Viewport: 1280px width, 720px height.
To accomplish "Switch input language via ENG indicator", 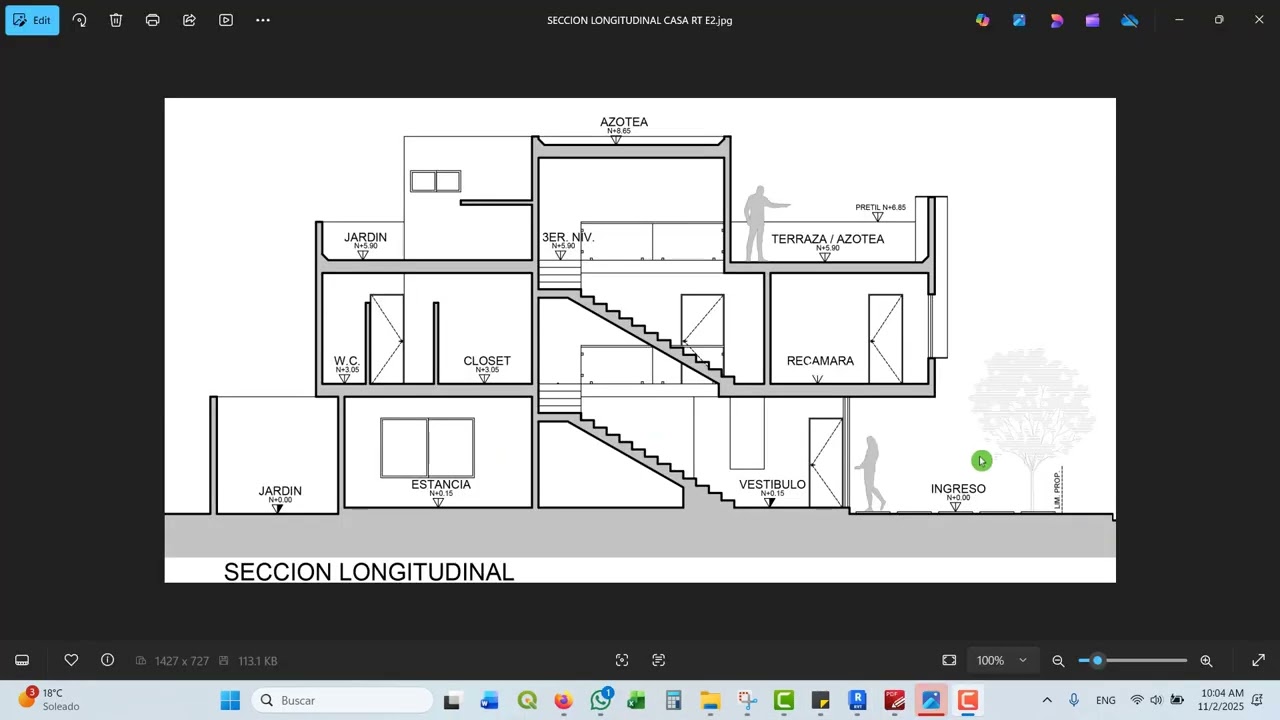I will click(x=1106, y=700).
